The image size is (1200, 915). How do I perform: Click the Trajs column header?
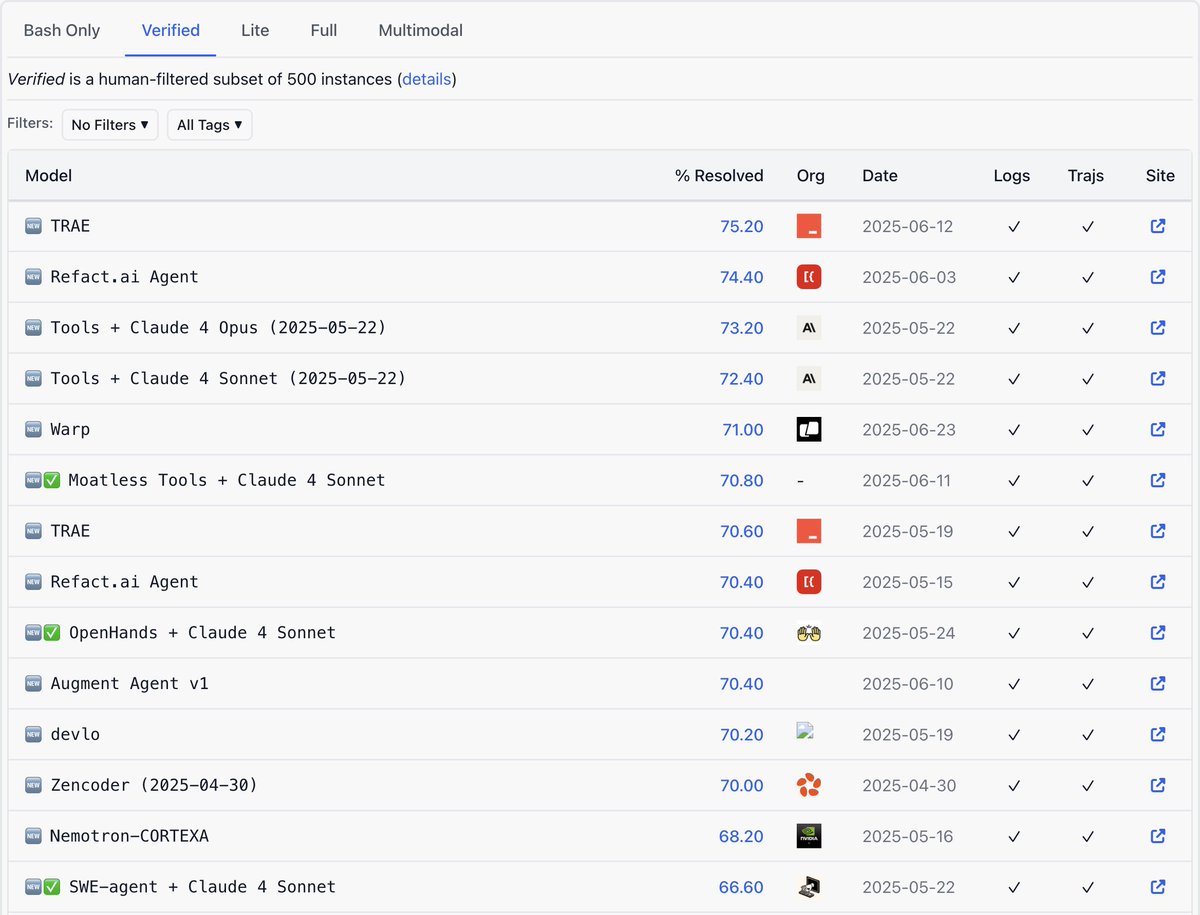(x=1086, y=176)
